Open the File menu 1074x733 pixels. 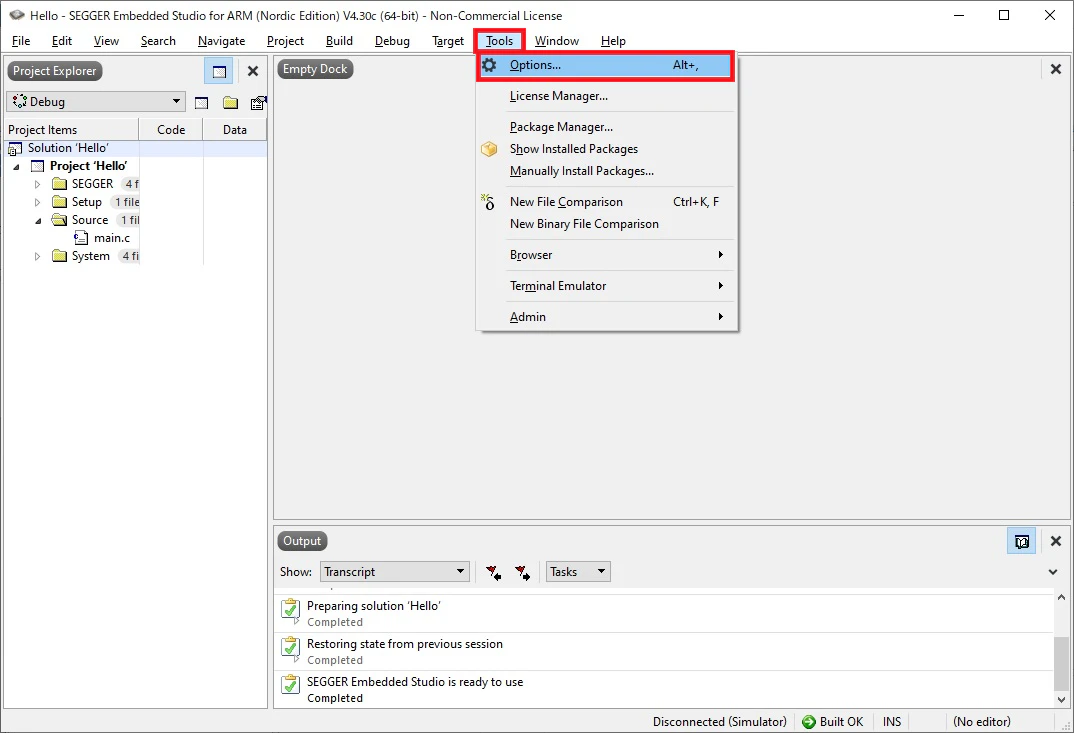[x=21, y=41]
